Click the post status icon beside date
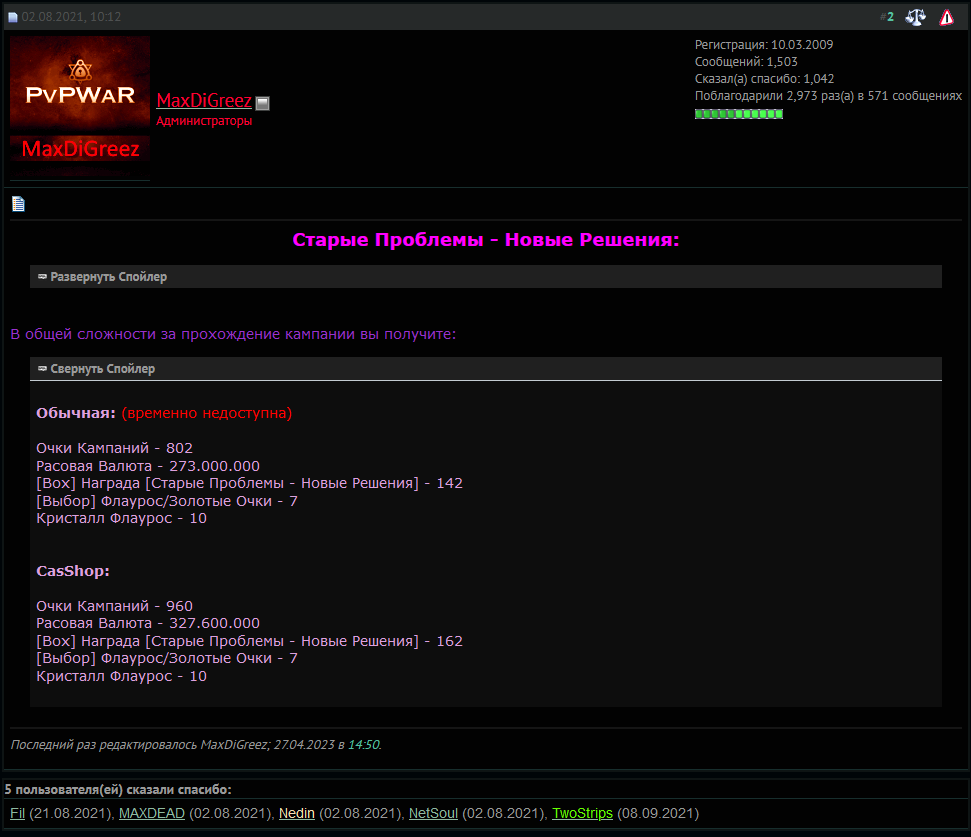971x837 pixels. 12,17
